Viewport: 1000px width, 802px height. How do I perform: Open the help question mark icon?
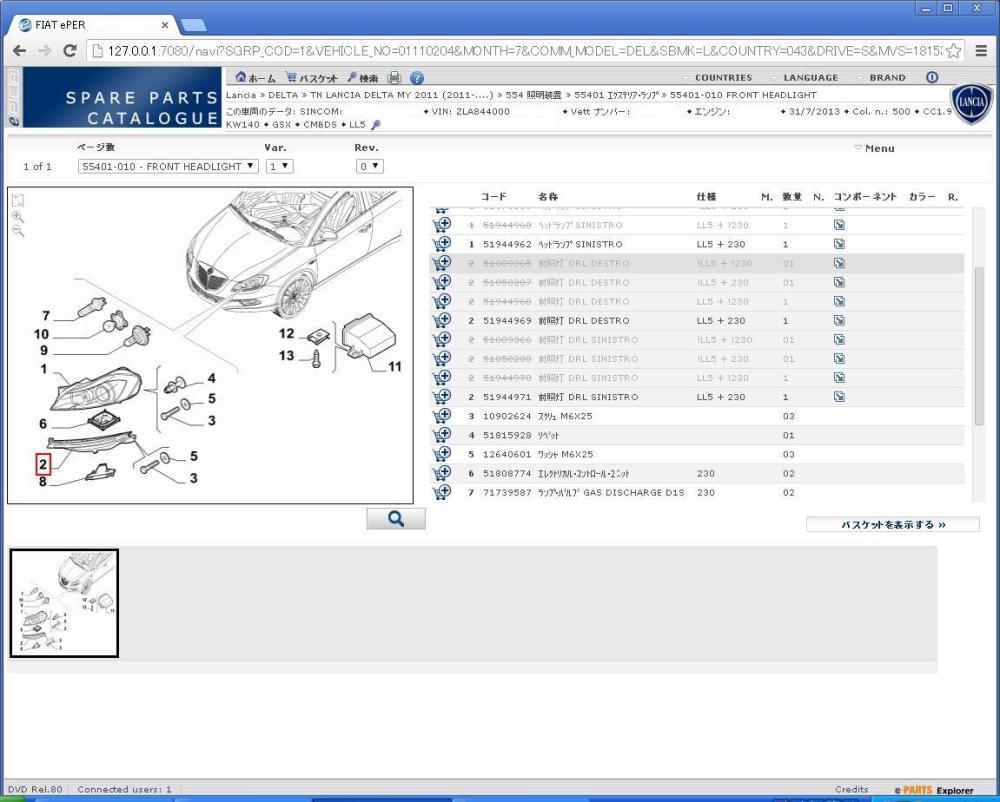point(416,78)
